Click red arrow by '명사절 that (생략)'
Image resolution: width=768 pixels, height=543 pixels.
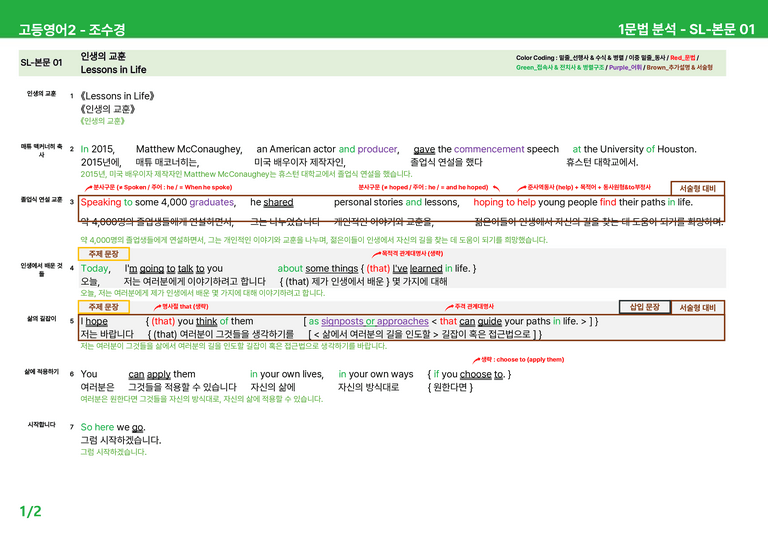(x=157, y=307)
